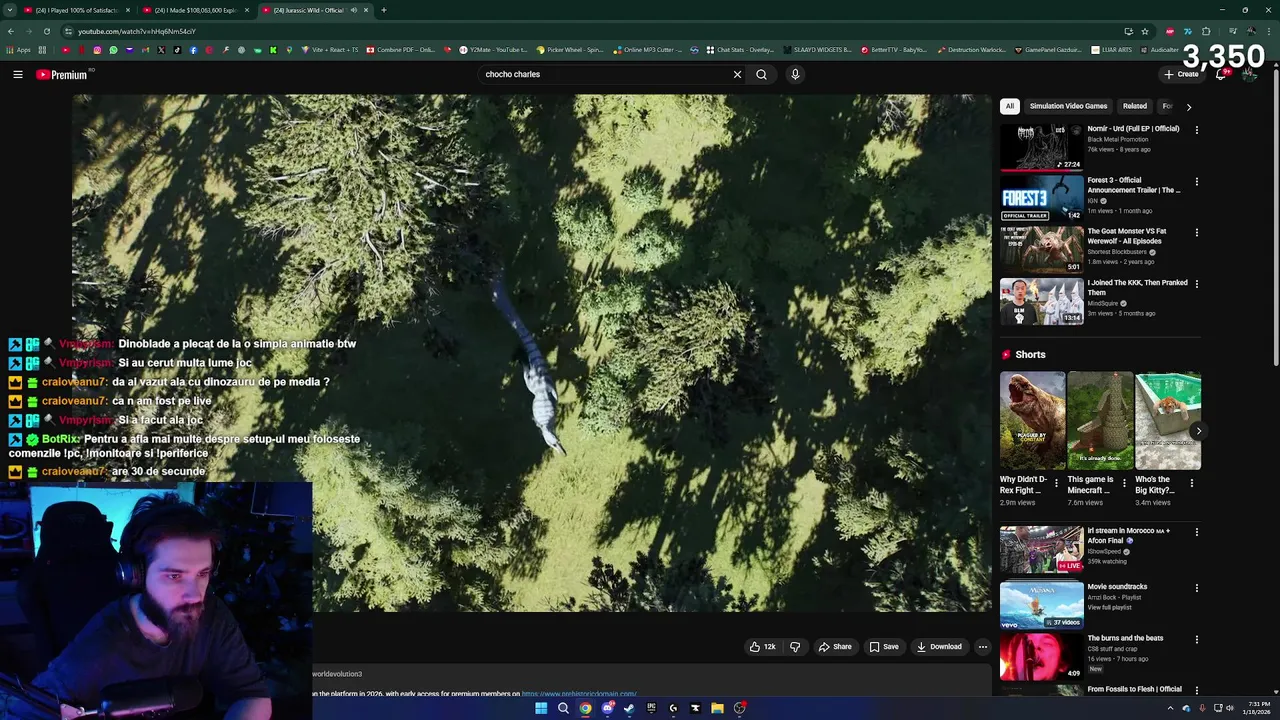The width and height of the screenshot is (1280, 720).
Task: Open Y2Mate YouTube bookmark
Action: click(x=493, y=50)
